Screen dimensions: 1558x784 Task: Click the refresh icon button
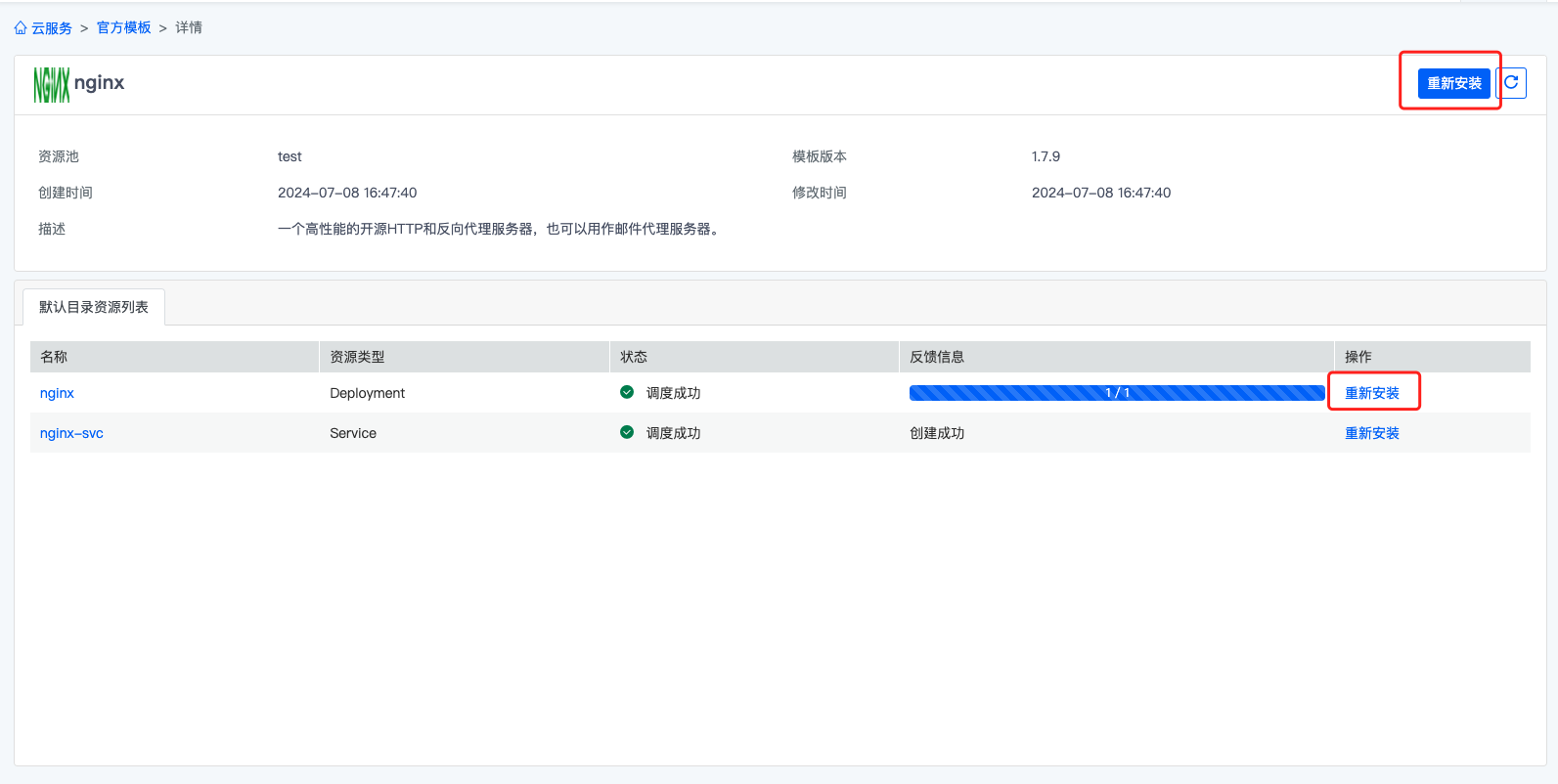1511,83
